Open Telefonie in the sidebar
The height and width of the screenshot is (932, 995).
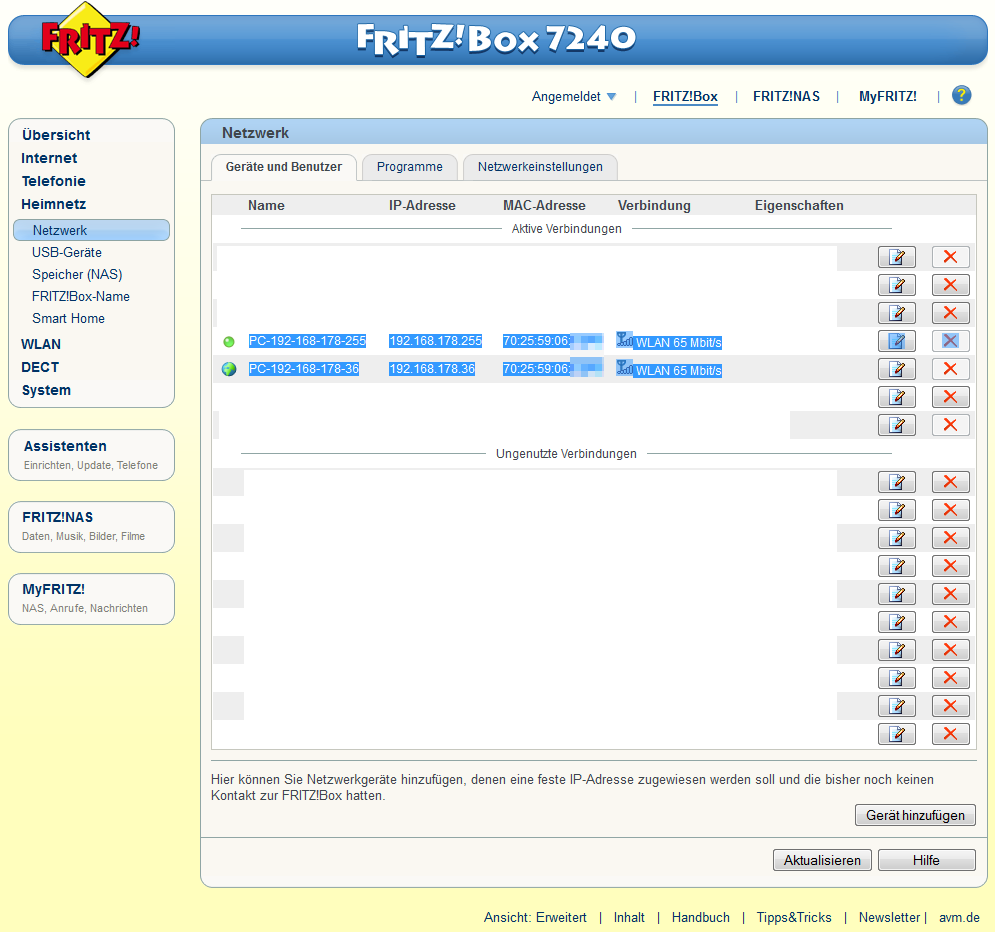coord(53,181)
